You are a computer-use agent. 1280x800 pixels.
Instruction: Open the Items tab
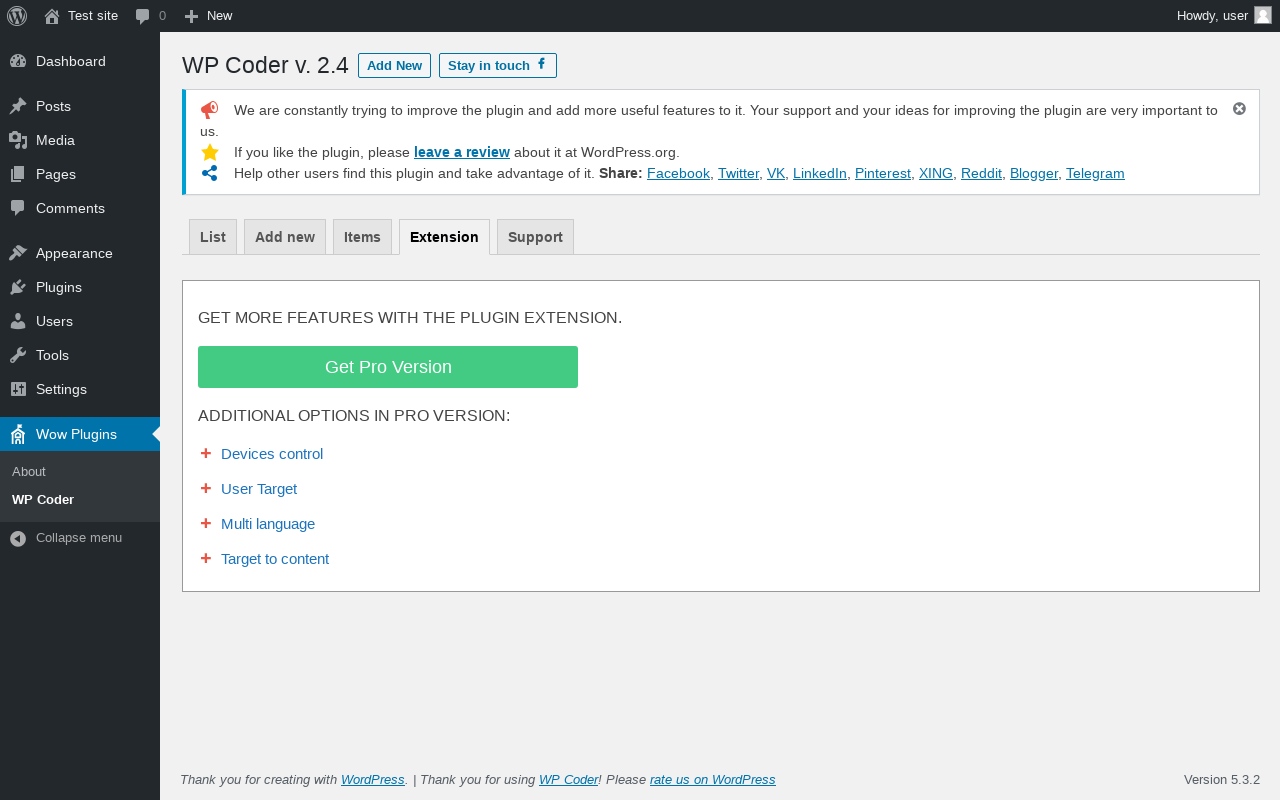click(362, 237)
